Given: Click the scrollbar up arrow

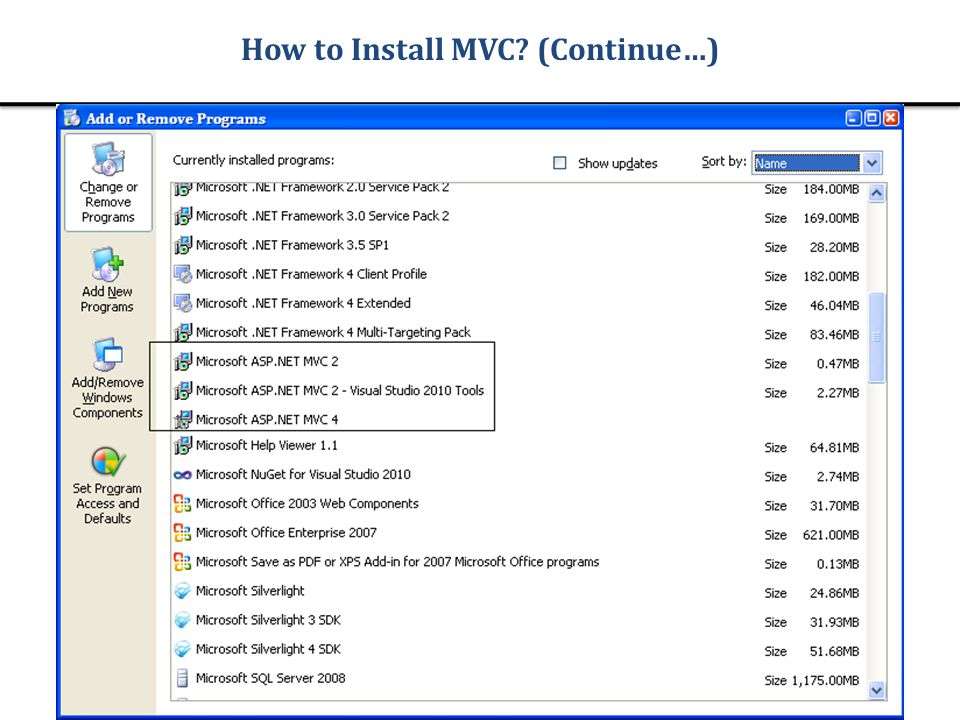Looking at the screenshot, I should [877, 193].
